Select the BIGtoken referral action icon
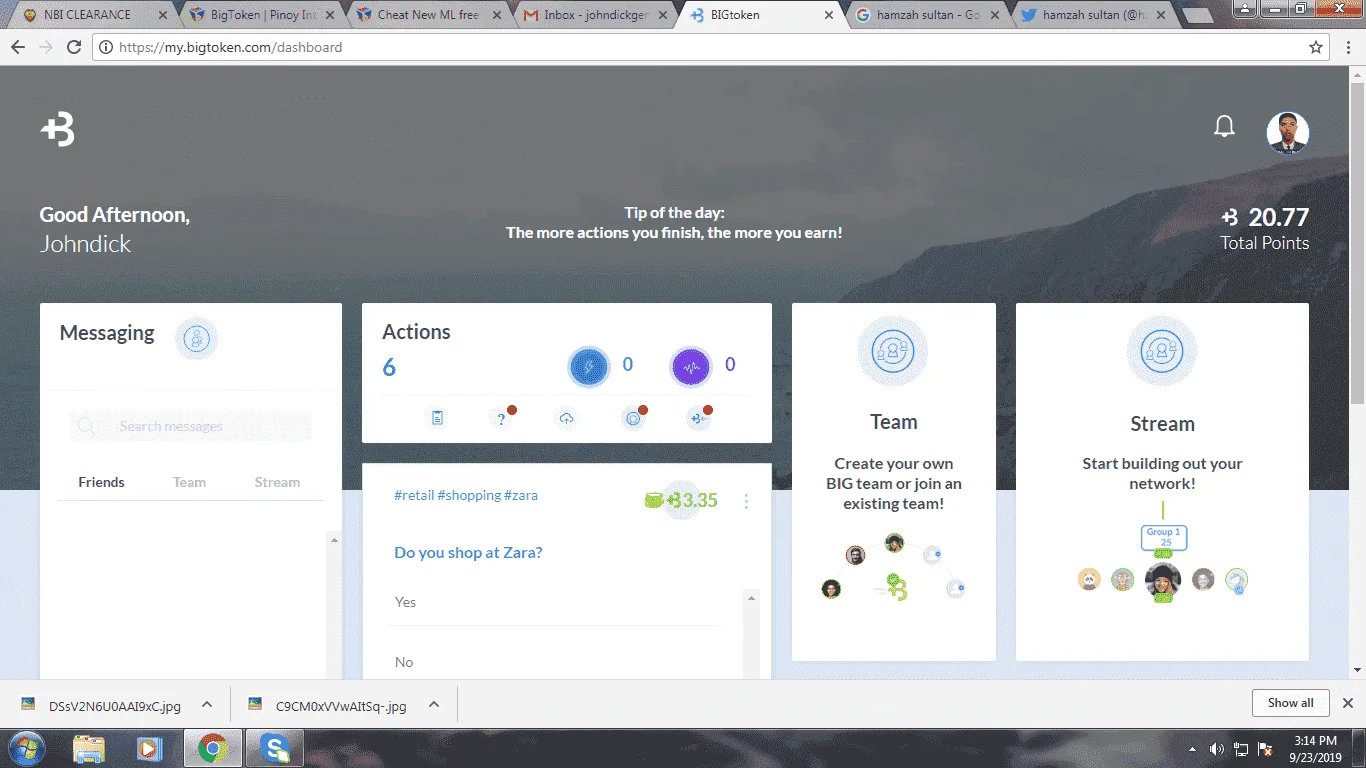The width and height of the screenshot is (1366, 768). (x=698, y=418)
